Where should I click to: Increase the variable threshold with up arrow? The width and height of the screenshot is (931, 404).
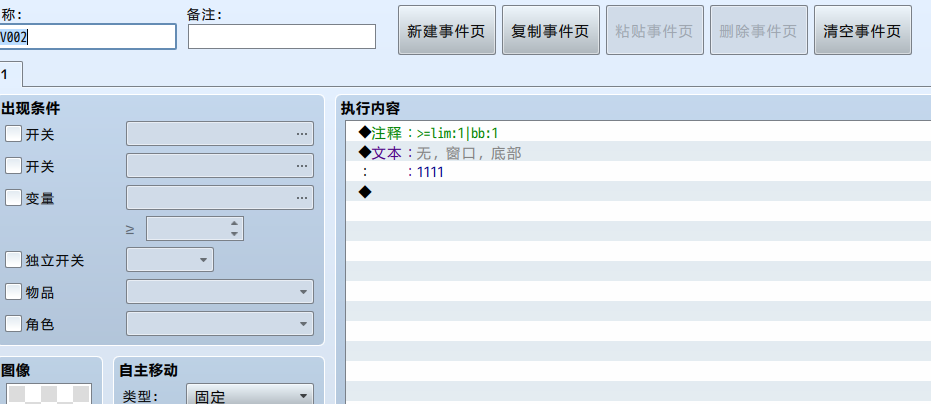click(235, 224)
